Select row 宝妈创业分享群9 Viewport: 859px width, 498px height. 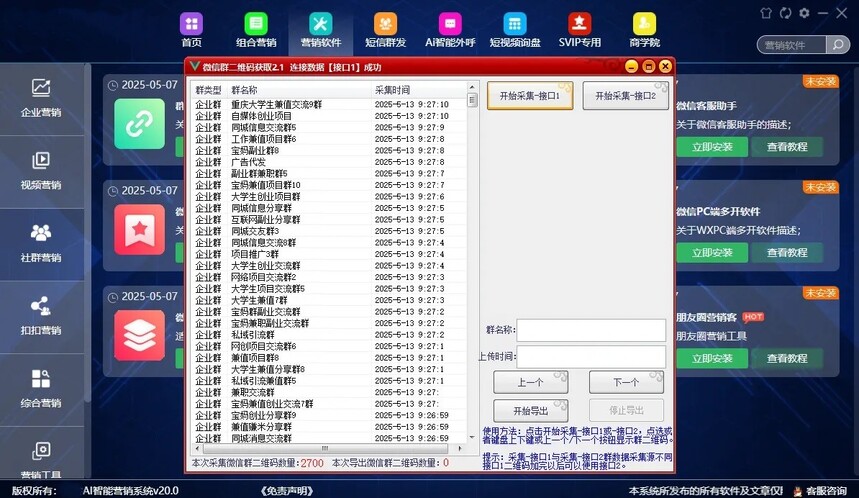tap(329, 415)
